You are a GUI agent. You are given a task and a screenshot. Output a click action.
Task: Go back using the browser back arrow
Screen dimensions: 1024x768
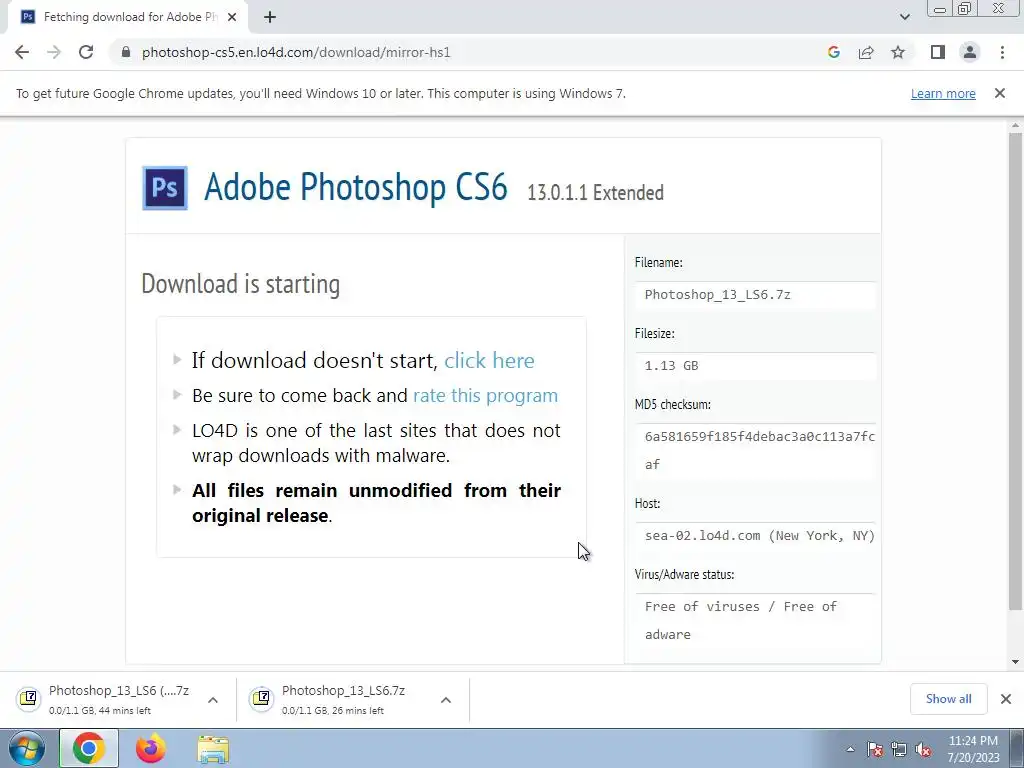[x=22, y=52]
